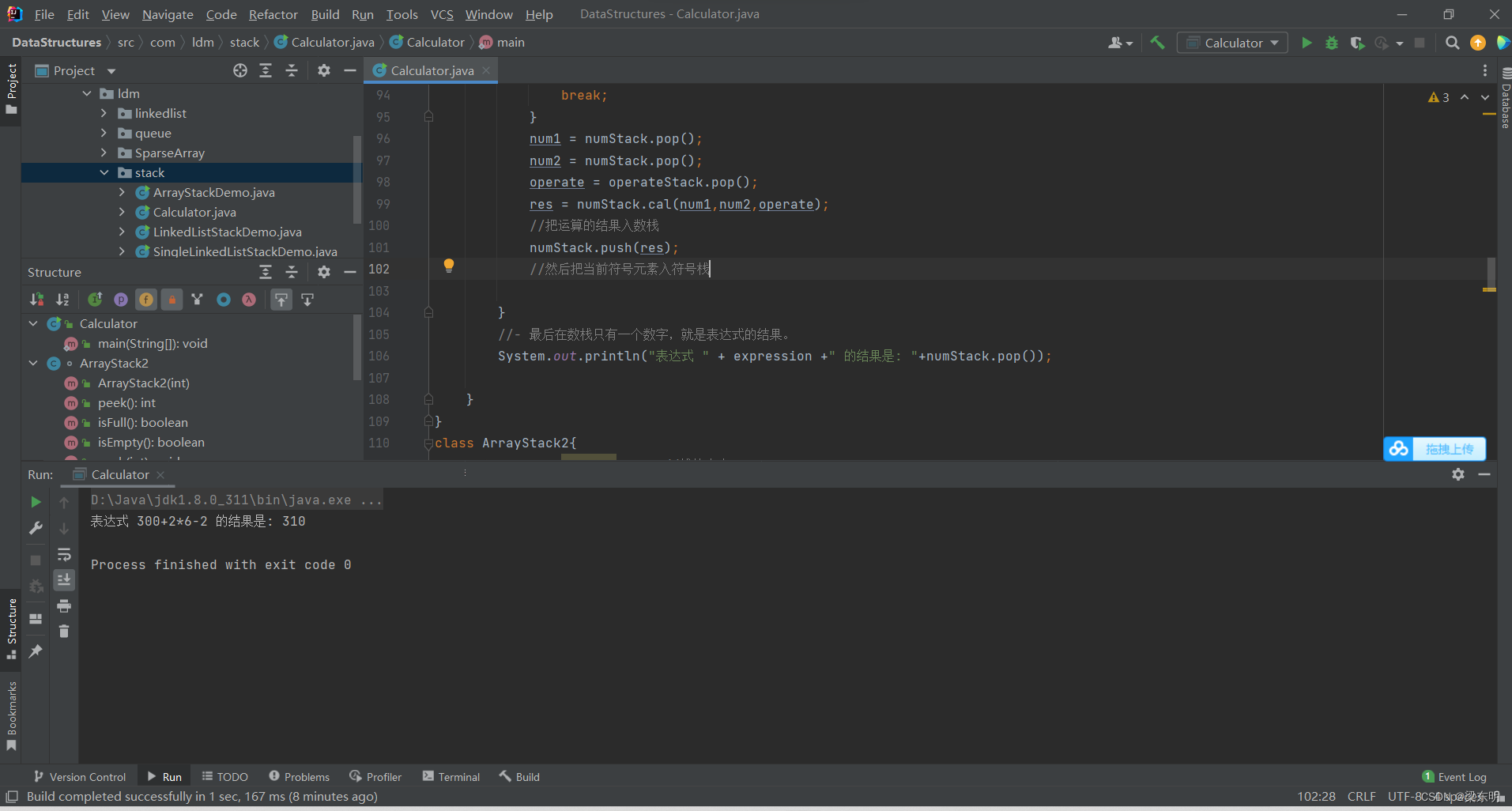The height and width of the screenshot is (811, 1512).
Task: Open the Refactor menu
Action: click(273, 14)
